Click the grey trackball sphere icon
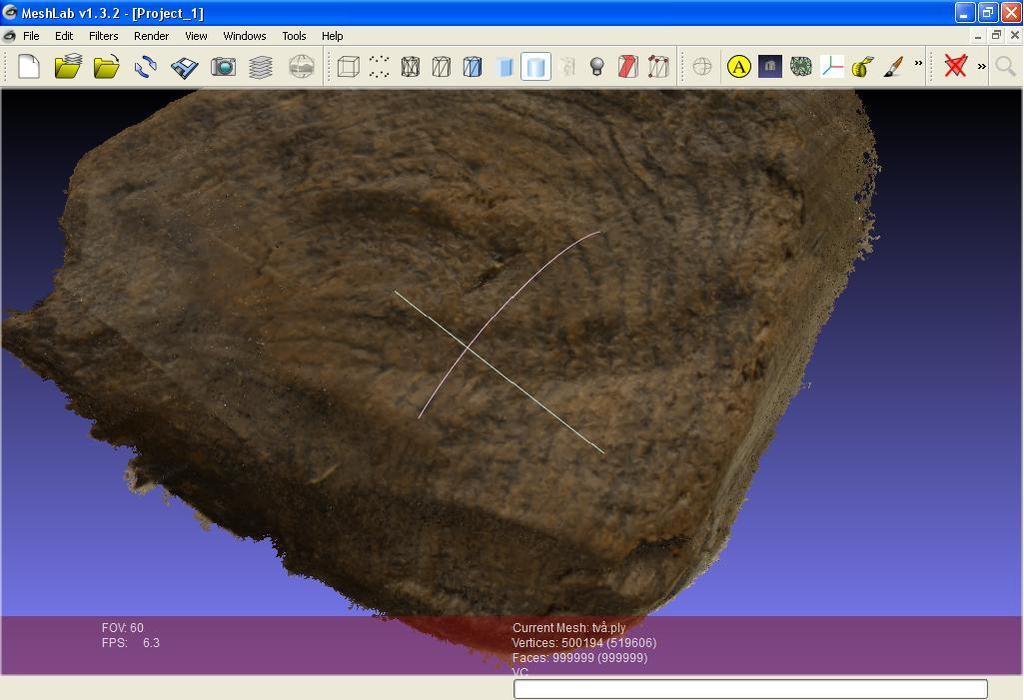The height and width of the screenshot is (700, 1024). coord(702,67)
